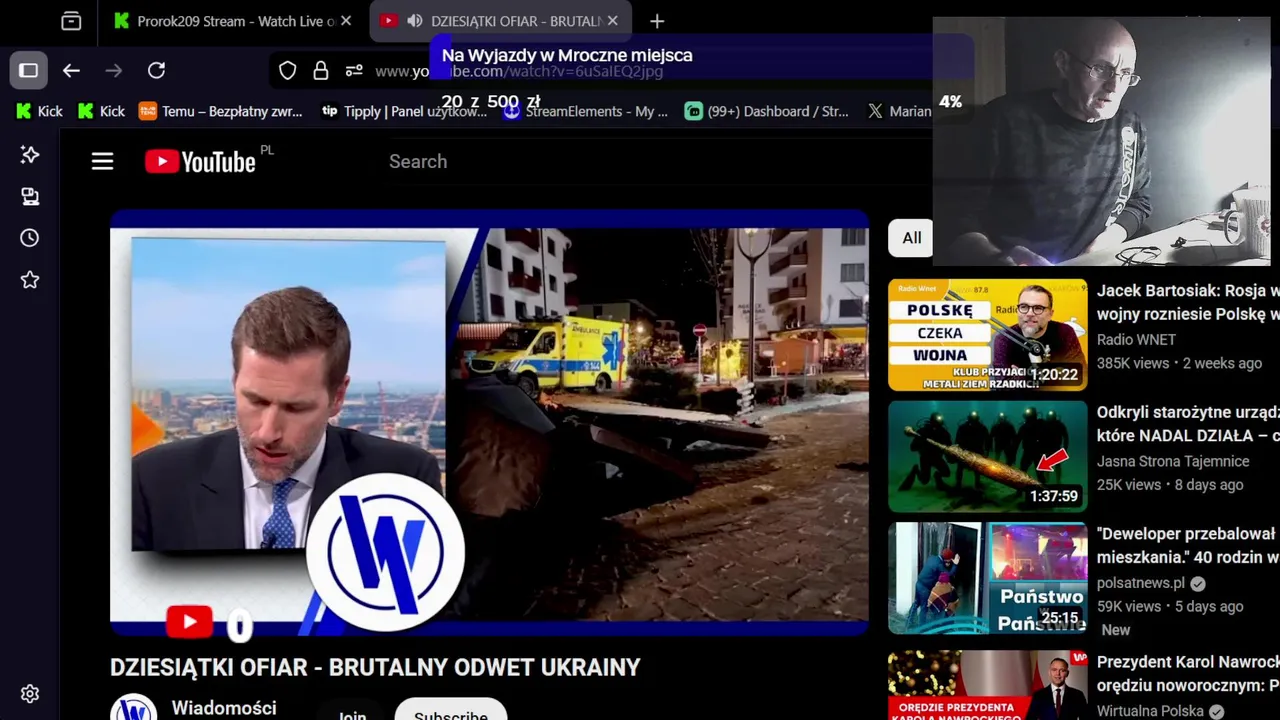Open the site permissions icon in the address bar
Screen dimensions: 1280x720
coord(354,70)
